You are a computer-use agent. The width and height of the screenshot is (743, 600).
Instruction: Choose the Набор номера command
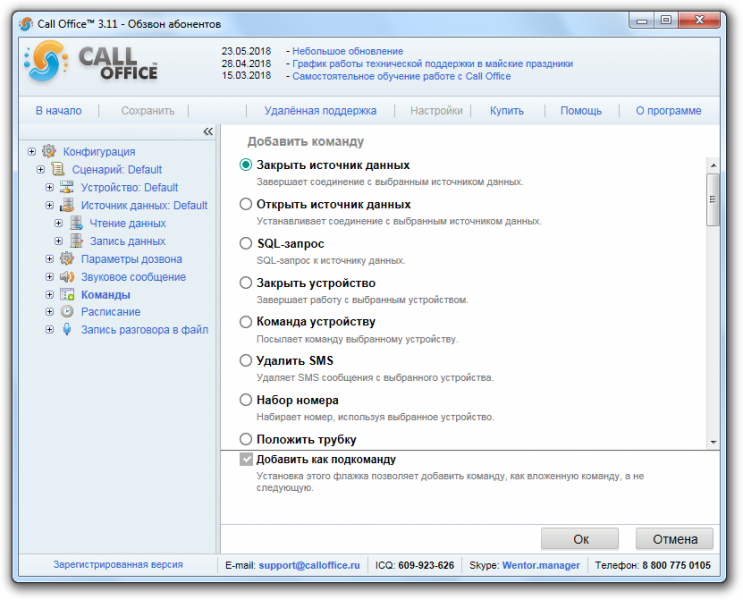[245, 400]
